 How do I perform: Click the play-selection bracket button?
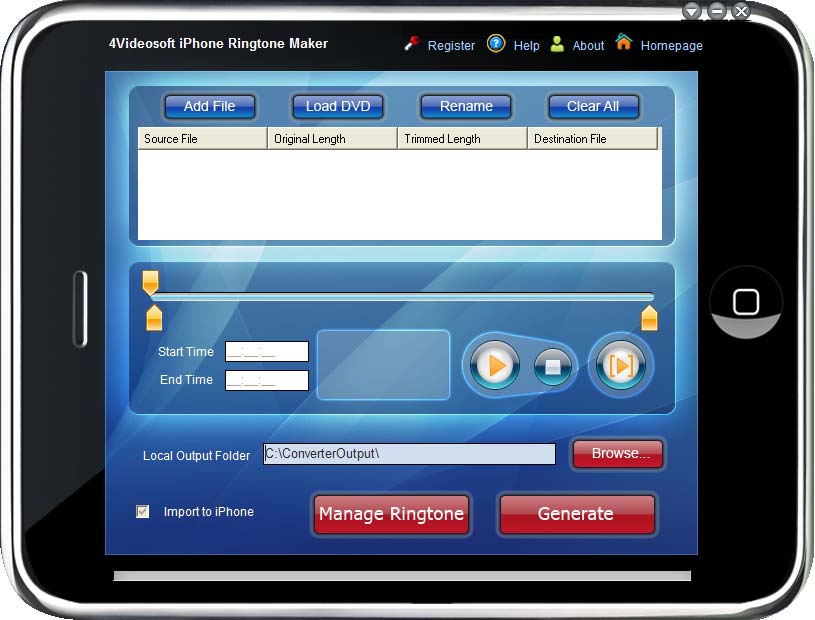coord(620,366)
